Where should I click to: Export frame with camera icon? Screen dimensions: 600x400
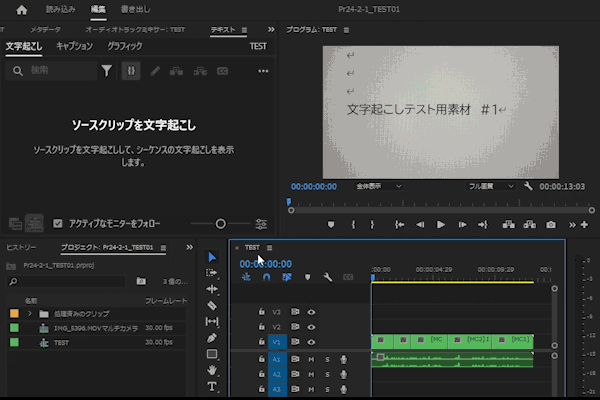click(x=551, y=225)
